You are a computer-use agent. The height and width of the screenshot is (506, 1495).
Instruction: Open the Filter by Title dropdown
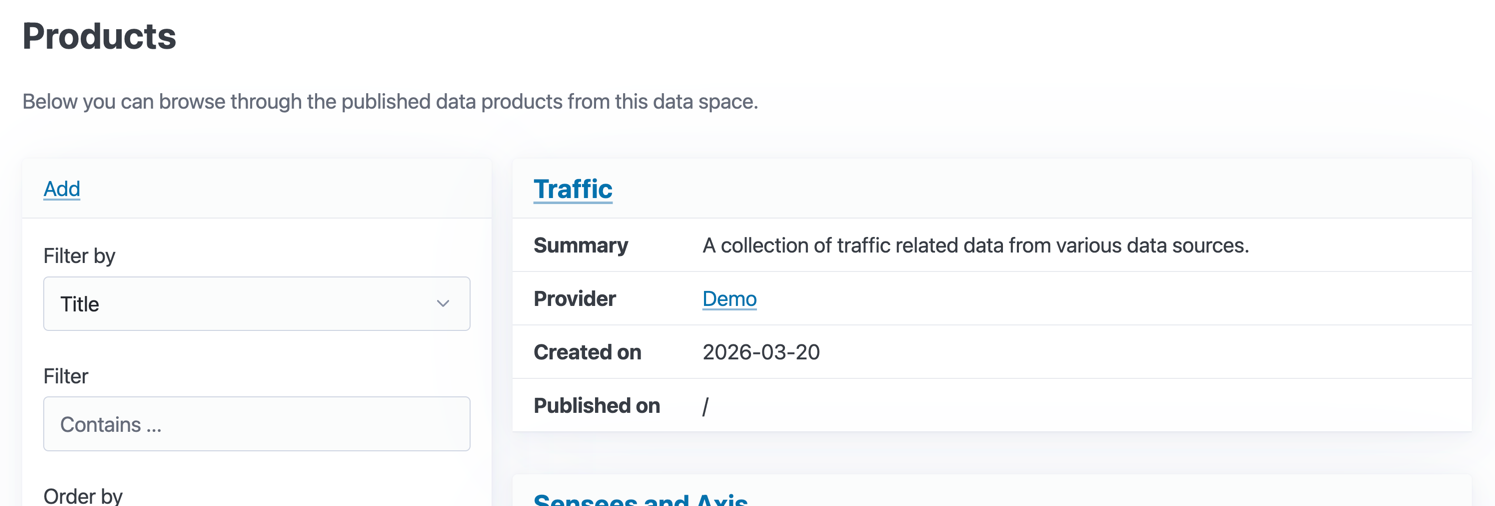(x=256, y=304)
